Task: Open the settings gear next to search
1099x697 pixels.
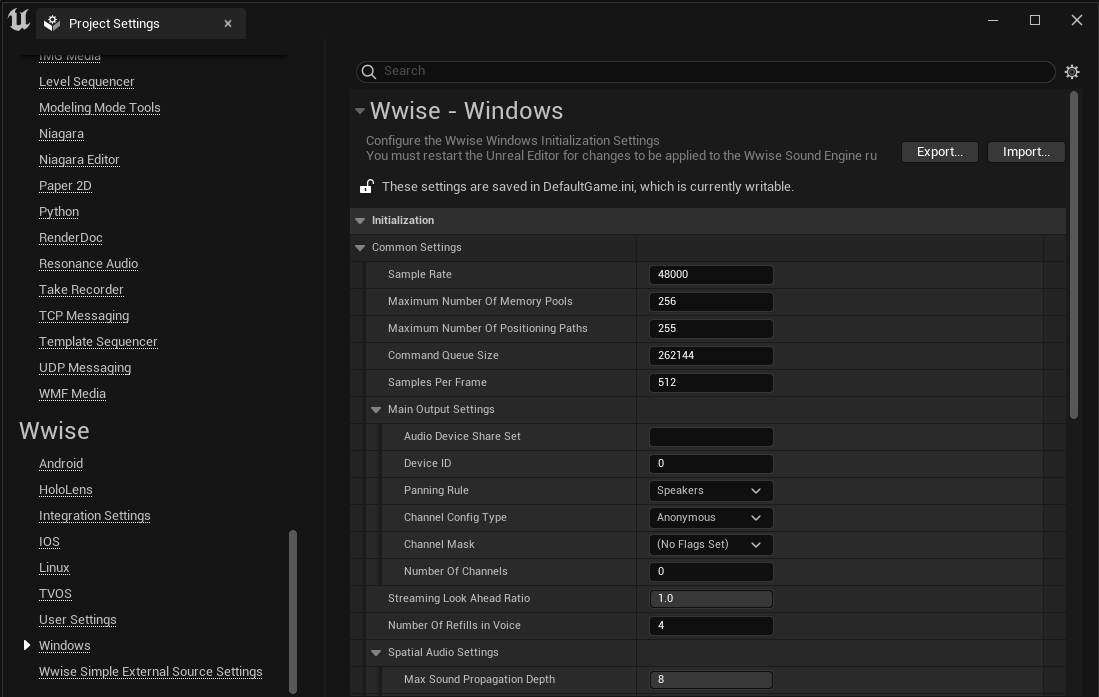Action: tap(1072, 72)
